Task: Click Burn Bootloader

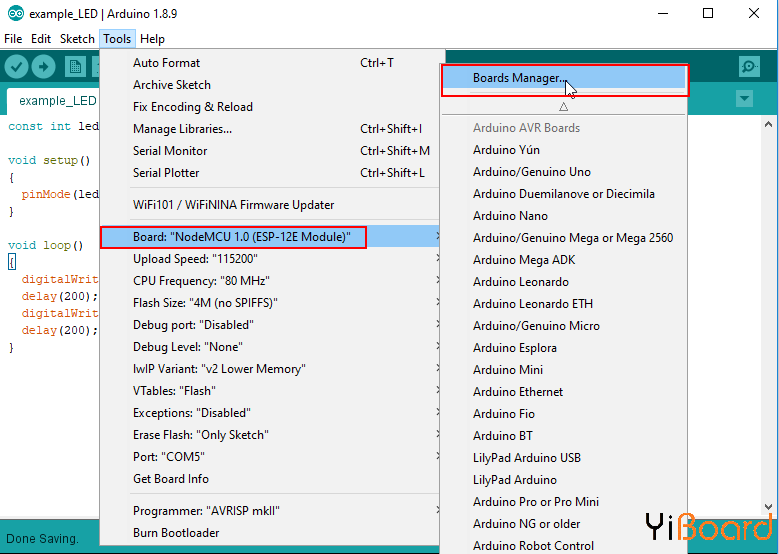Action: pos(270,533)
